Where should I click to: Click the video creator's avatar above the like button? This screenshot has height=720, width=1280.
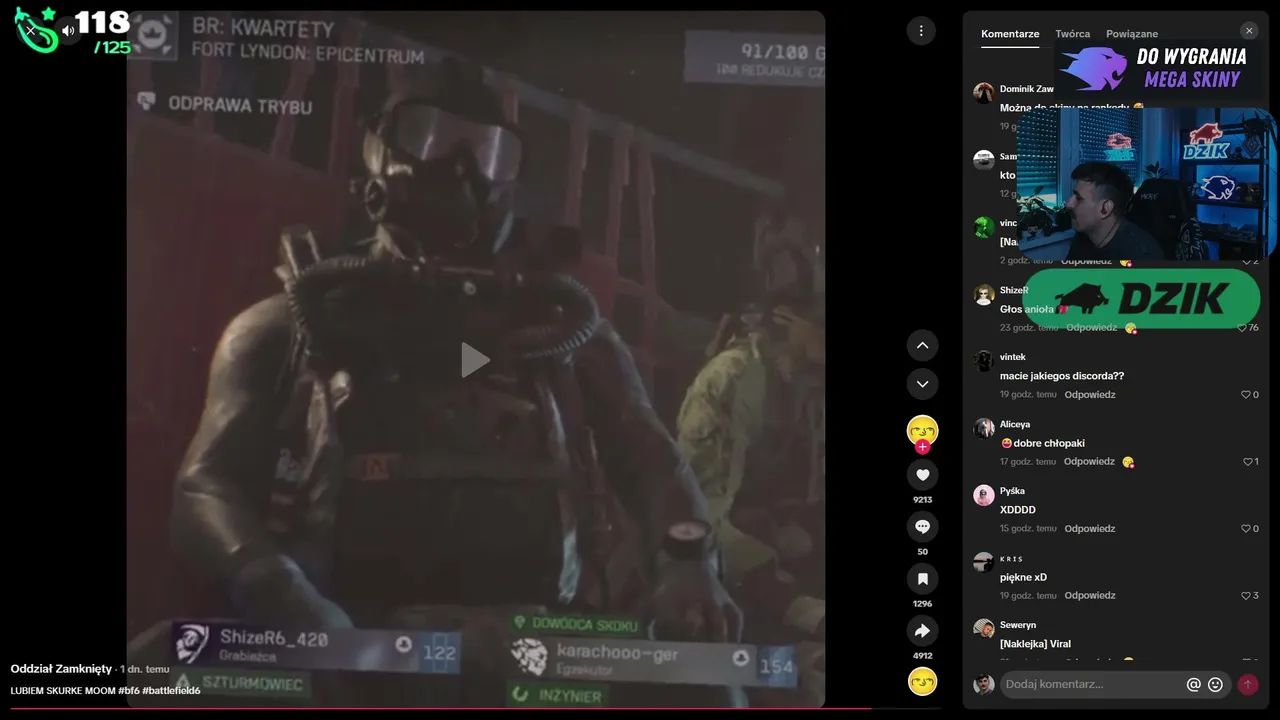[x=922, y=430]
